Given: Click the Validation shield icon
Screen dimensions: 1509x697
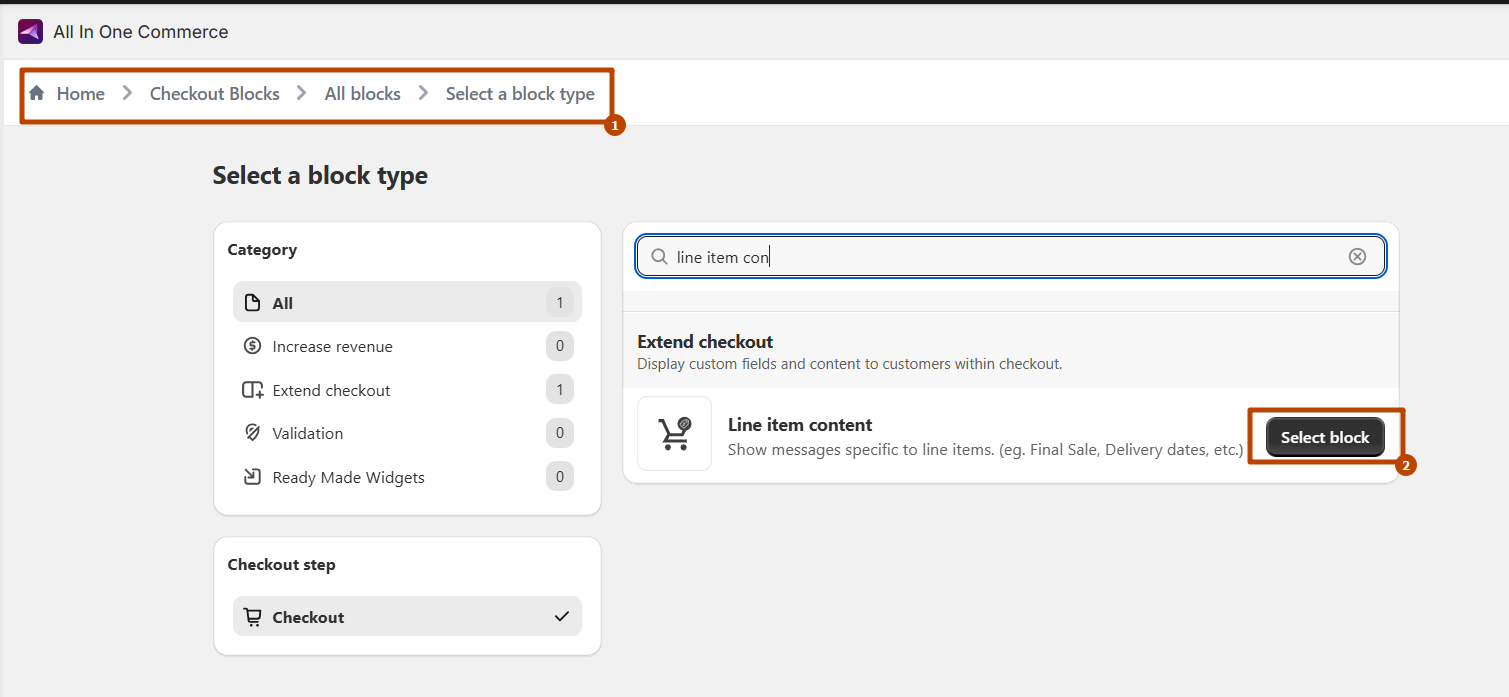Looking at the screenshot, I should [252, 433].
